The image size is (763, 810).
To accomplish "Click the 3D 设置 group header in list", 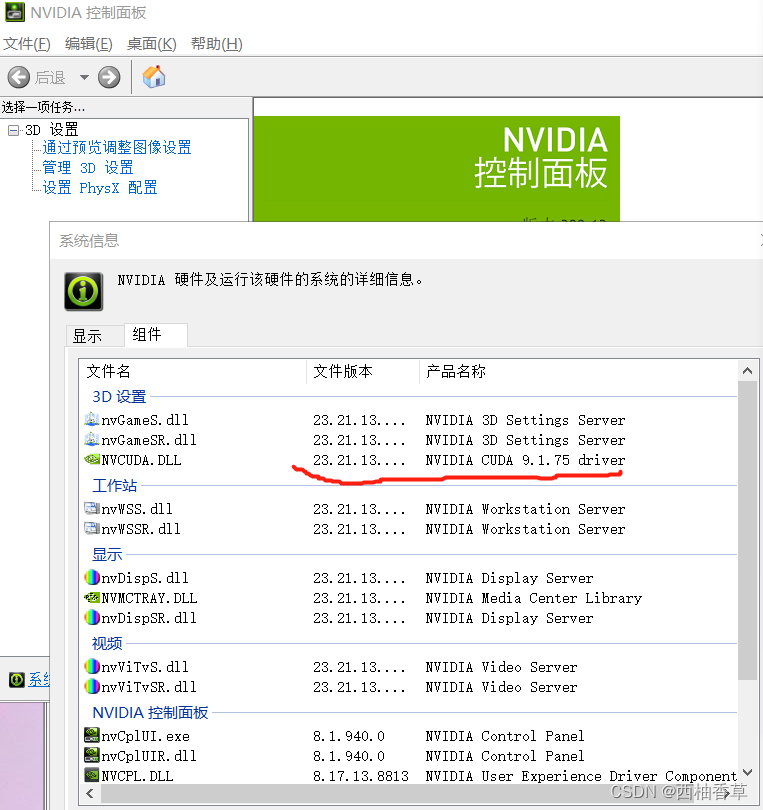I will 119,397.
